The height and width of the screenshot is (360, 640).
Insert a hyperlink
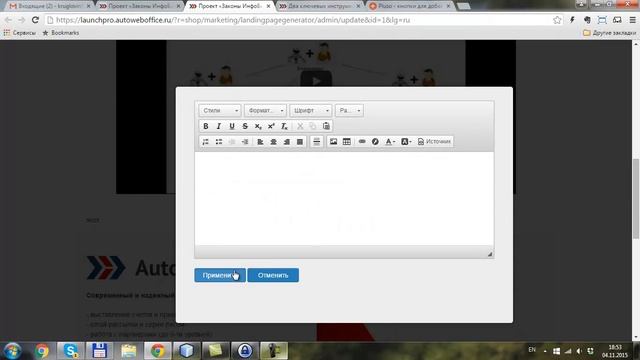[362, 142]
